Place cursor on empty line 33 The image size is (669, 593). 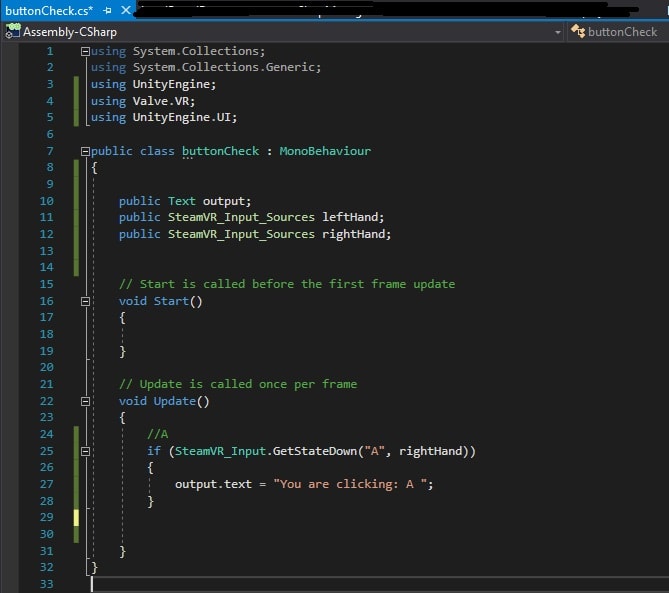380,584
